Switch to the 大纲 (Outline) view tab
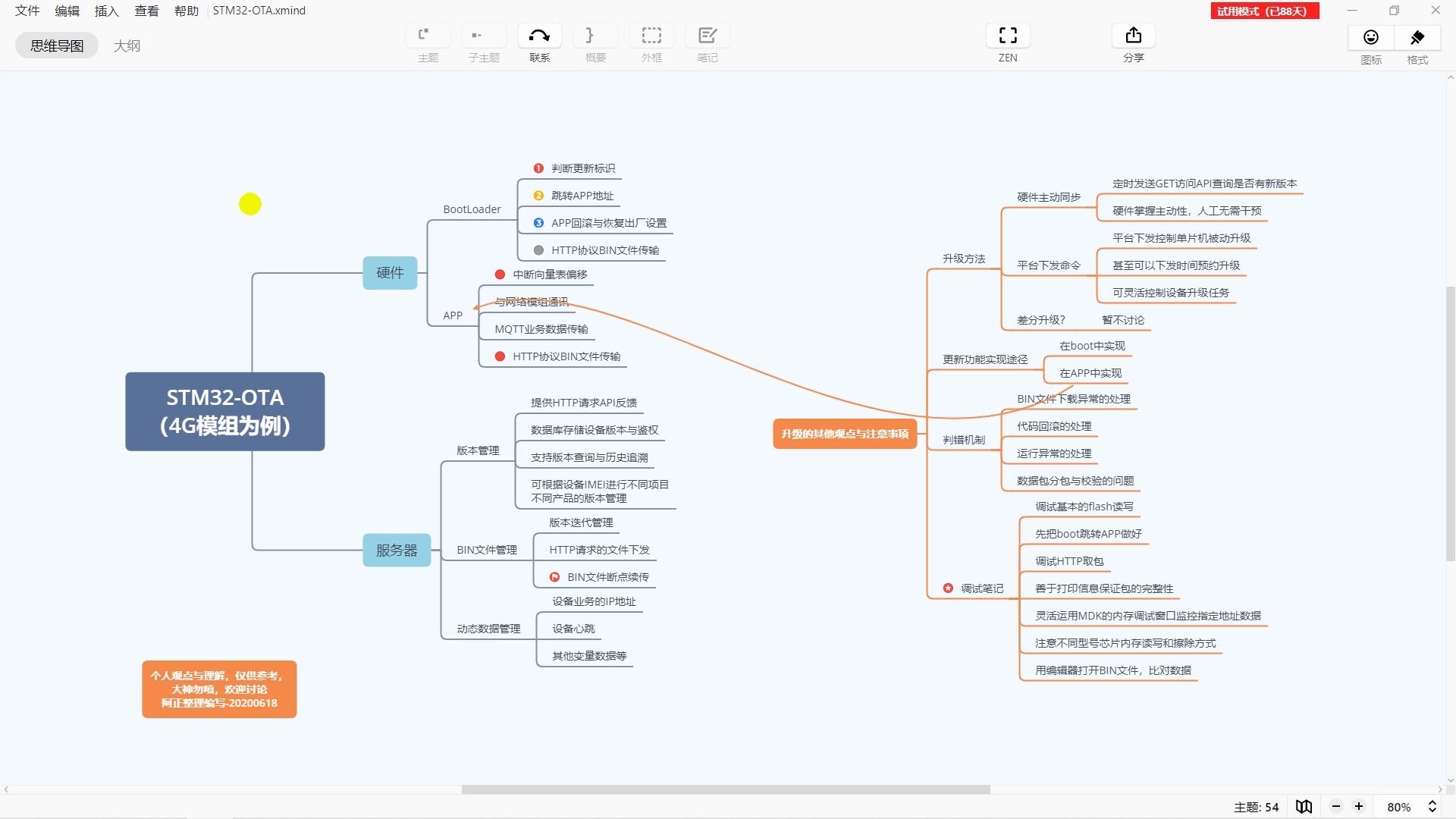Screen dimensions: 1456x819 [x=127, y=45]
